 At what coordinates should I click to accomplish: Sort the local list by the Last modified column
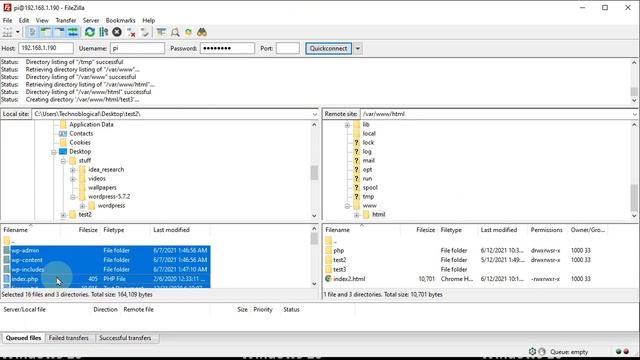pos(171,230)
